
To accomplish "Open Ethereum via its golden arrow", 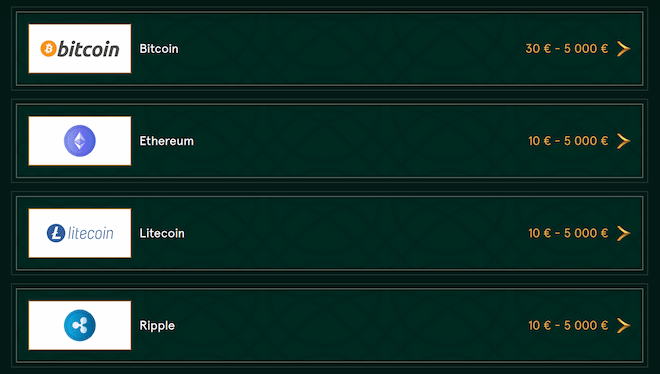I will pyautogui.click(x=623, y=141).
